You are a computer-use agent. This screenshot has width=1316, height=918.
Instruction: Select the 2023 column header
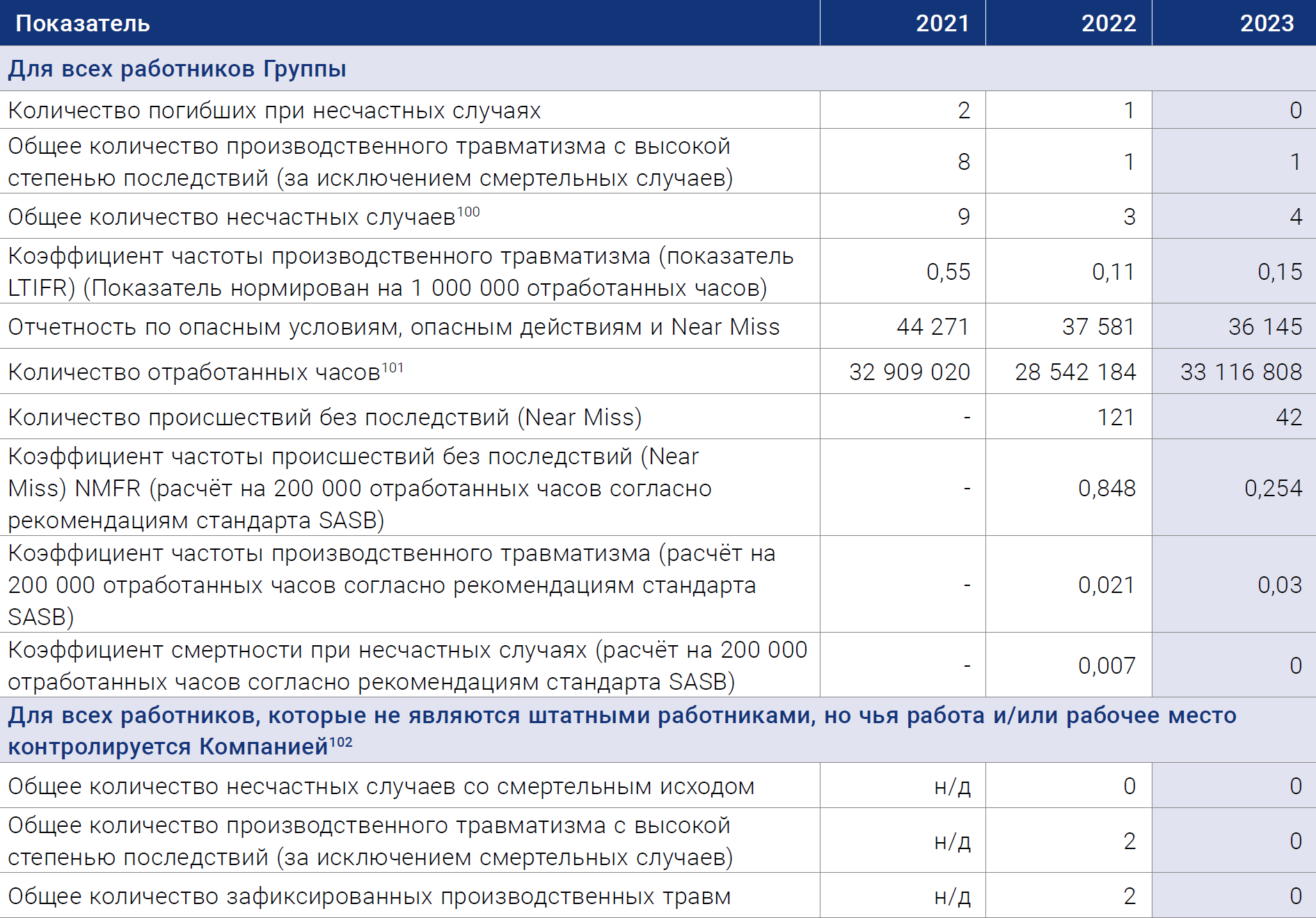[1267, 24]
